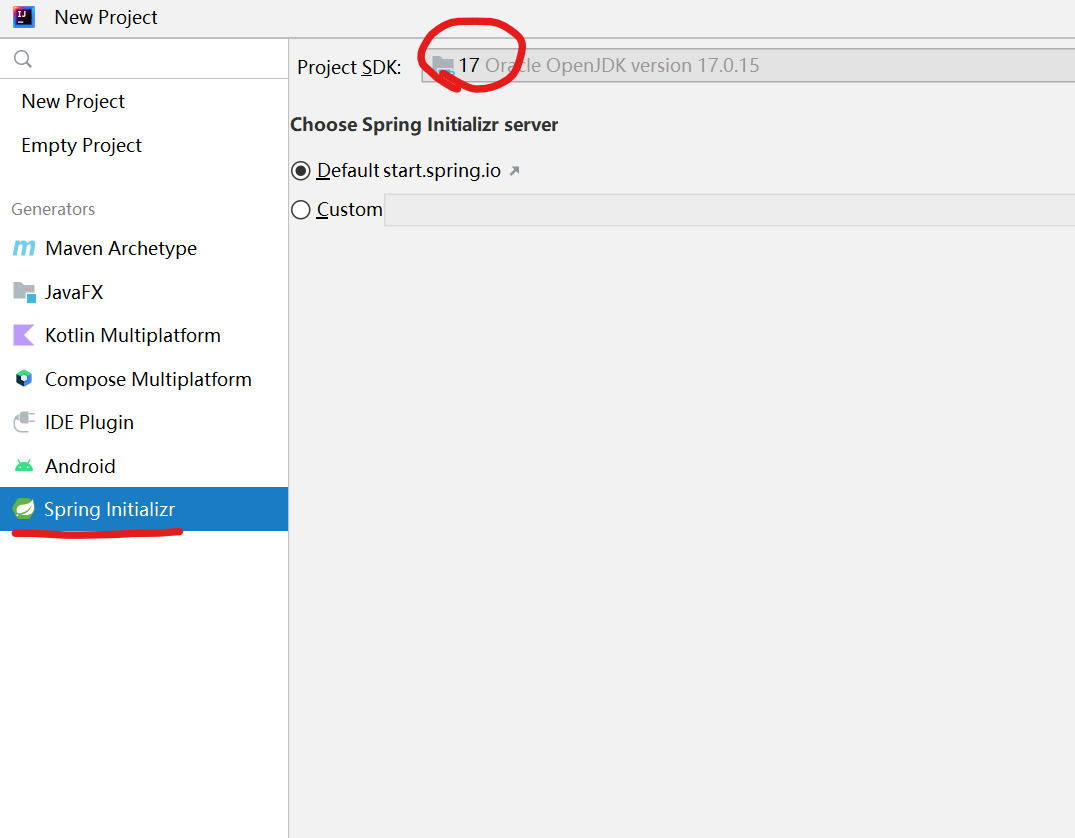Click the Spring Initializr leaf icon
This screenshot has width=1075, height=838.
[24, 509]
